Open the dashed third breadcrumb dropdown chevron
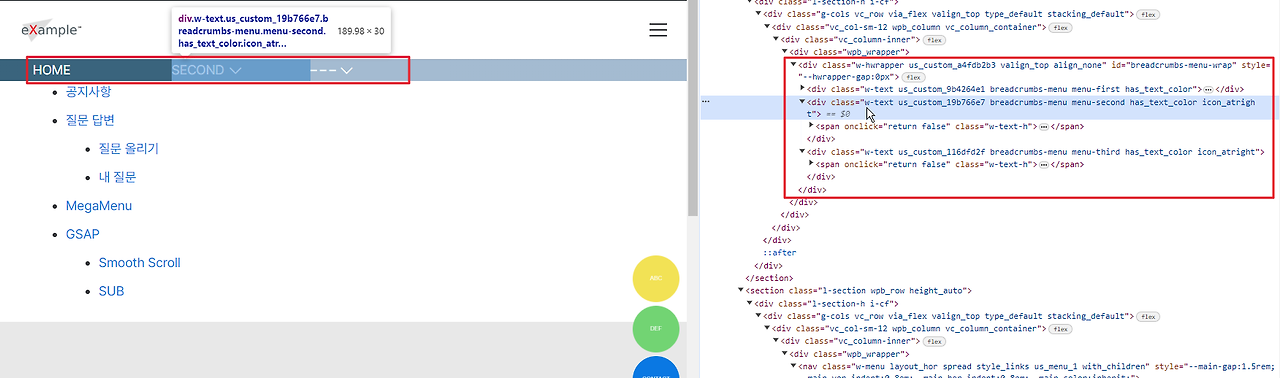This screenshot has height=378, width=1280. [x=346, y=71]
